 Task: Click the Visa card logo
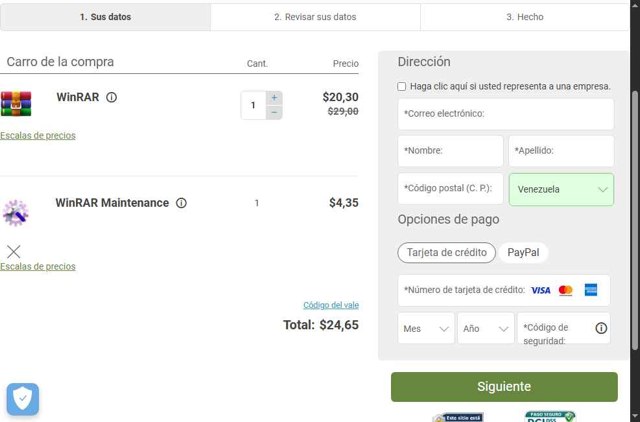tap(540, 290)
